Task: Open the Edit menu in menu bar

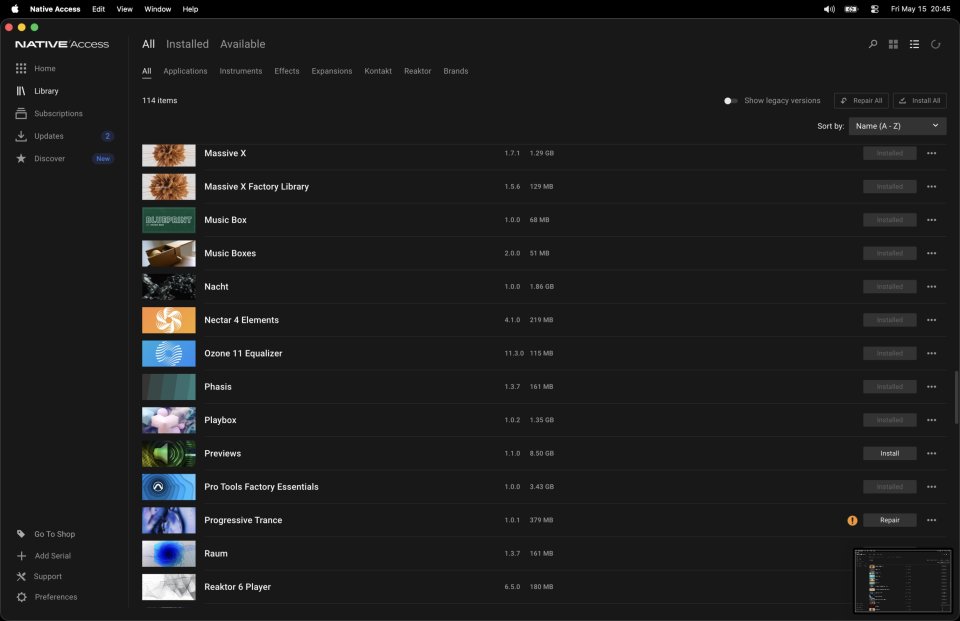Action: coord(99,9)
